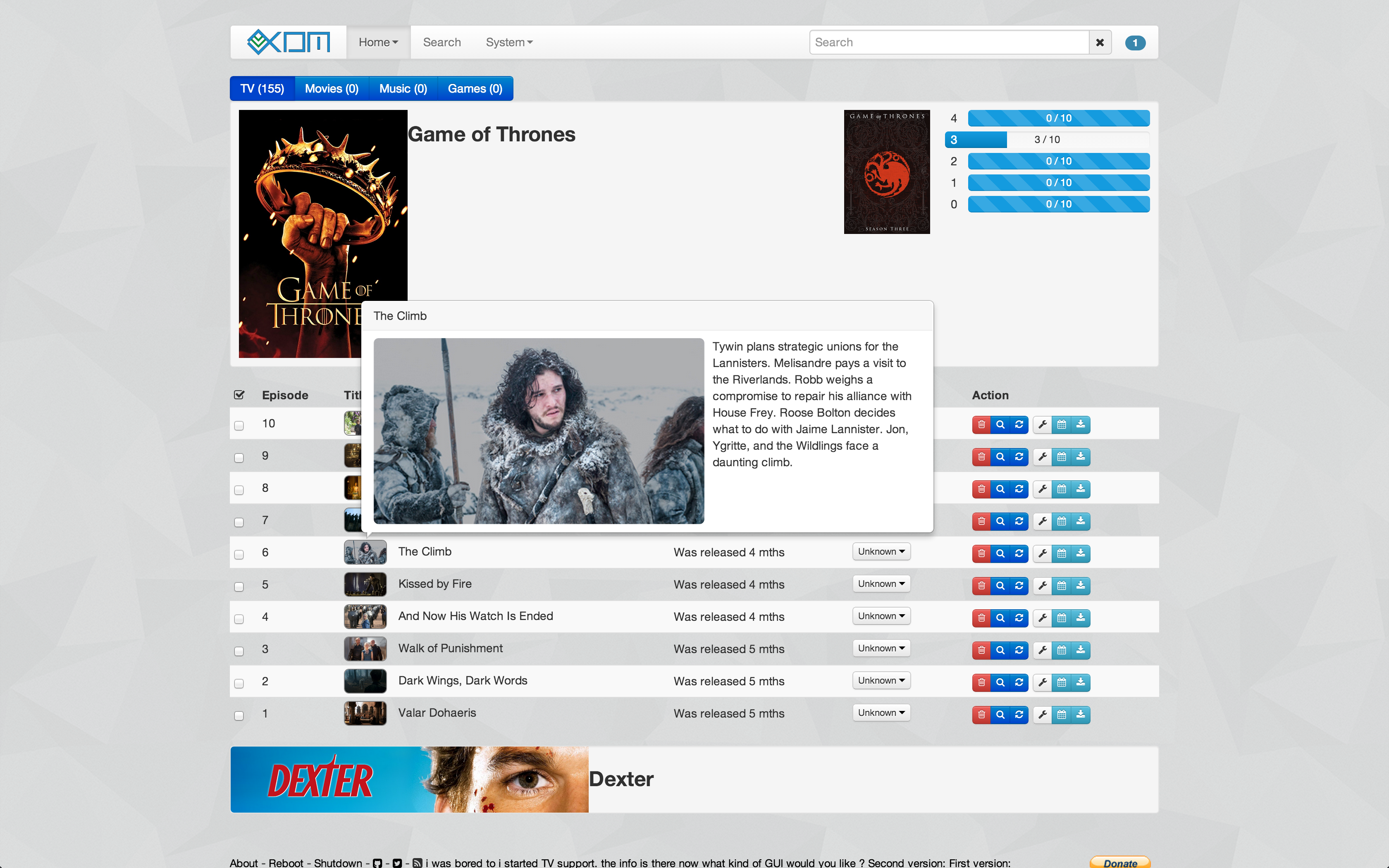The height and width of the screenshot is (868, 1389).
Task: Download Kissed by Fire via download icon
Action: [1081, 586]
